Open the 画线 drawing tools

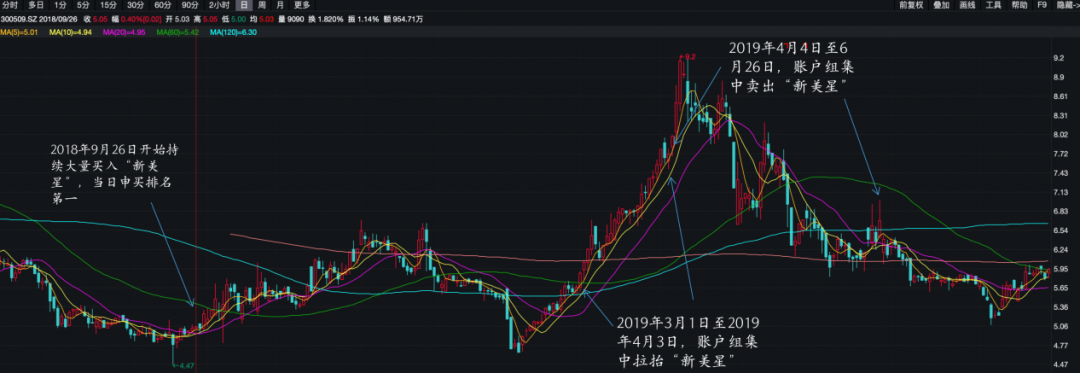pyautogui.click(x=967, y=5)
